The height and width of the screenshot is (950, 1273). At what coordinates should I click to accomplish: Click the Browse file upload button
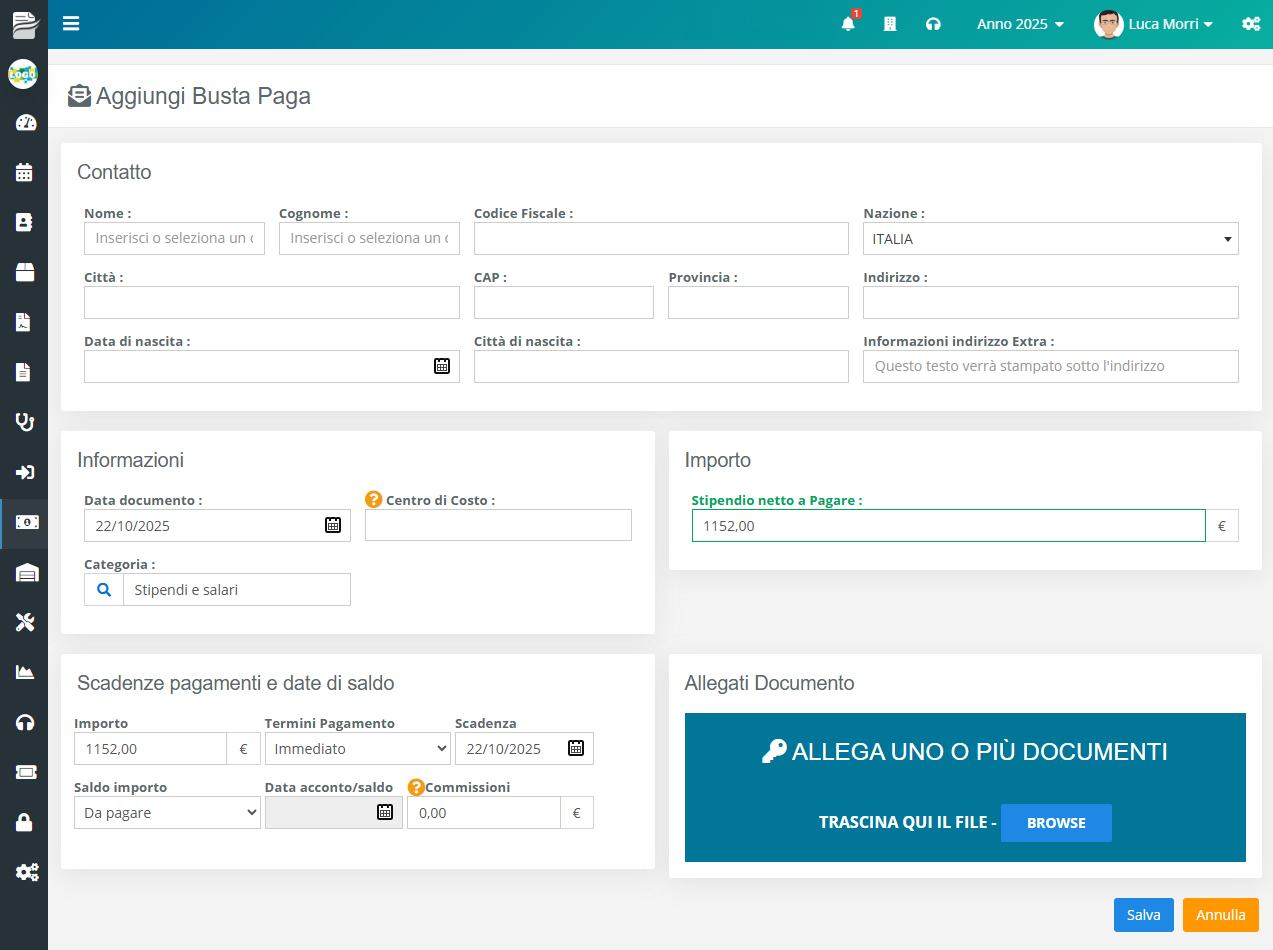[x=1055, y=823]
